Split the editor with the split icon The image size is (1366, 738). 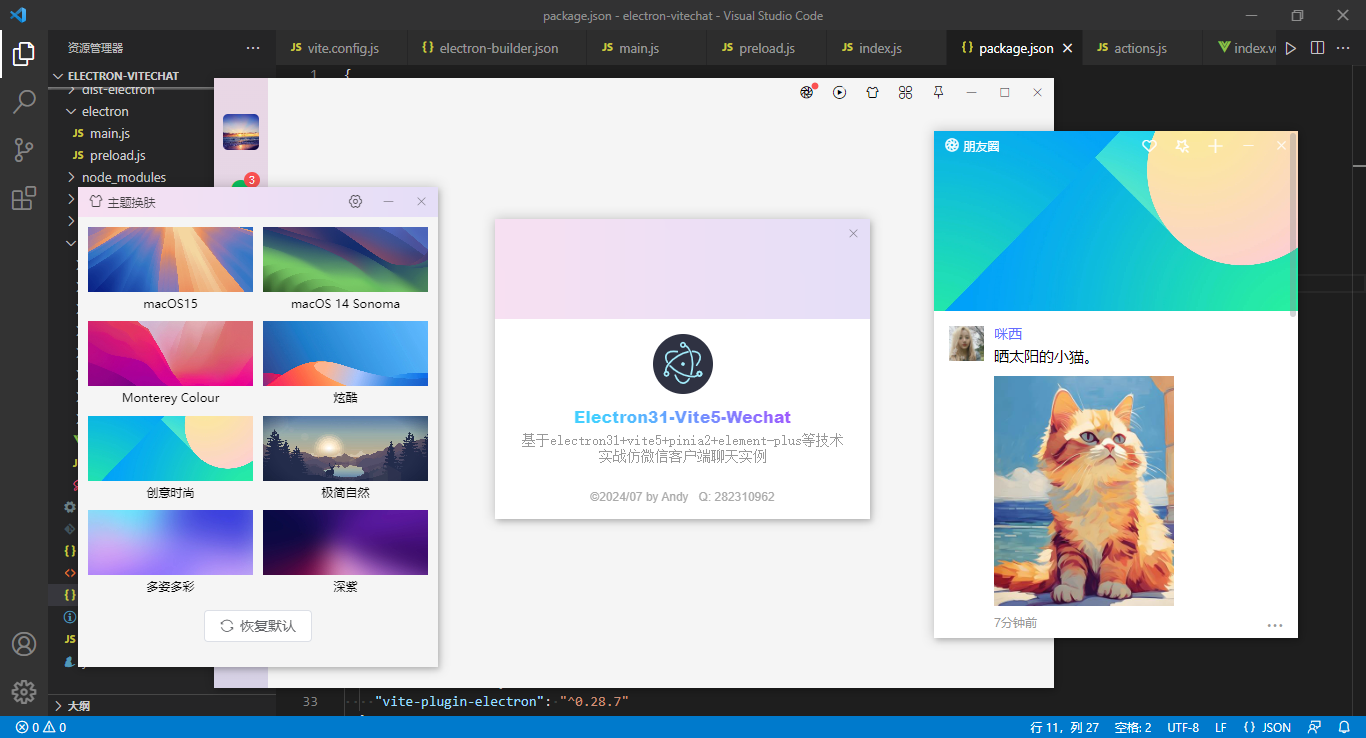click(1317, 48)
